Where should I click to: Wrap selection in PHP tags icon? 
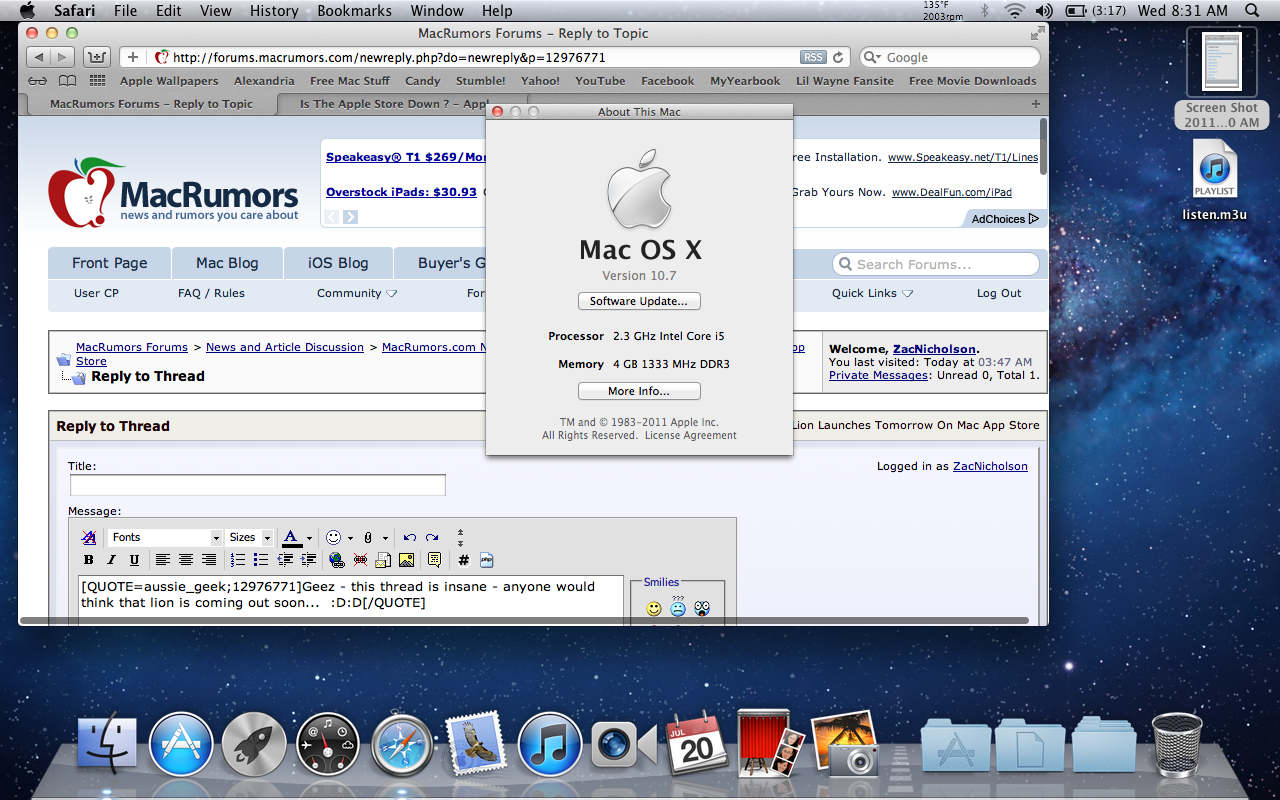click(487, 560)
